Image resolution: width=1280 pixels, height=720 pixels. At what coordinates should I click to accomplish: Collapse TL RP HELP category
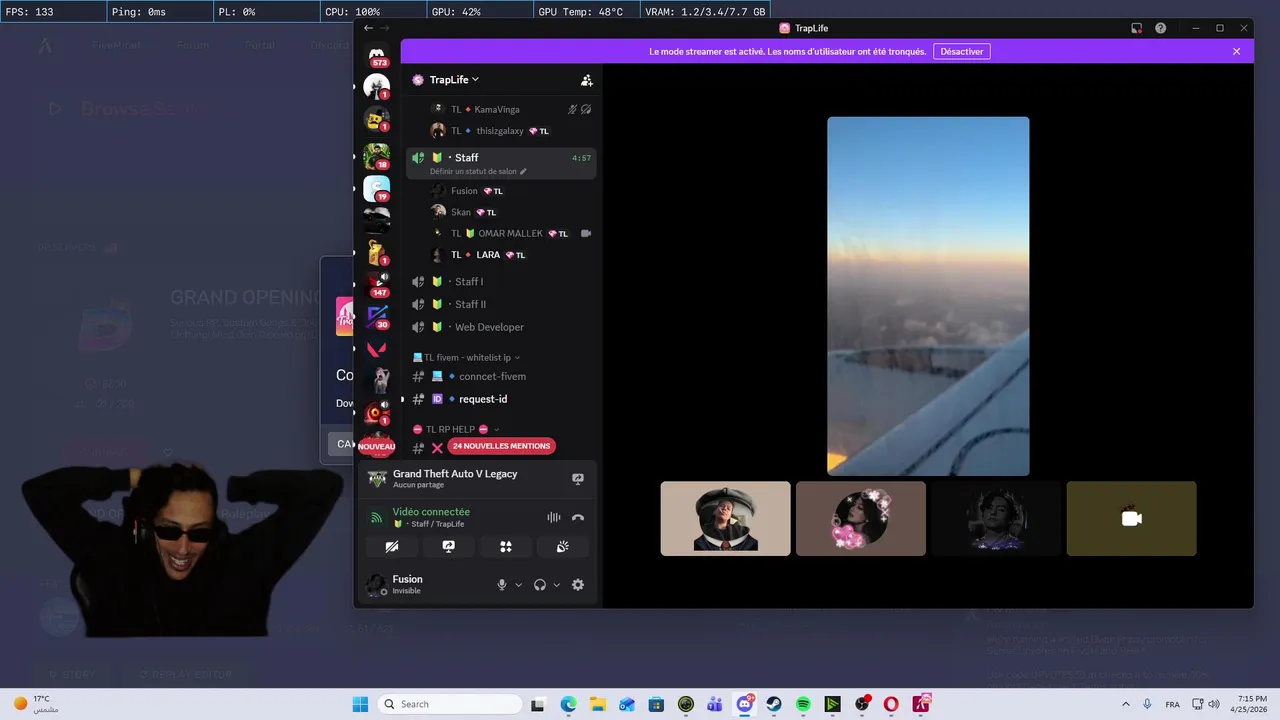pyautogui.click(x=456, y=429)
